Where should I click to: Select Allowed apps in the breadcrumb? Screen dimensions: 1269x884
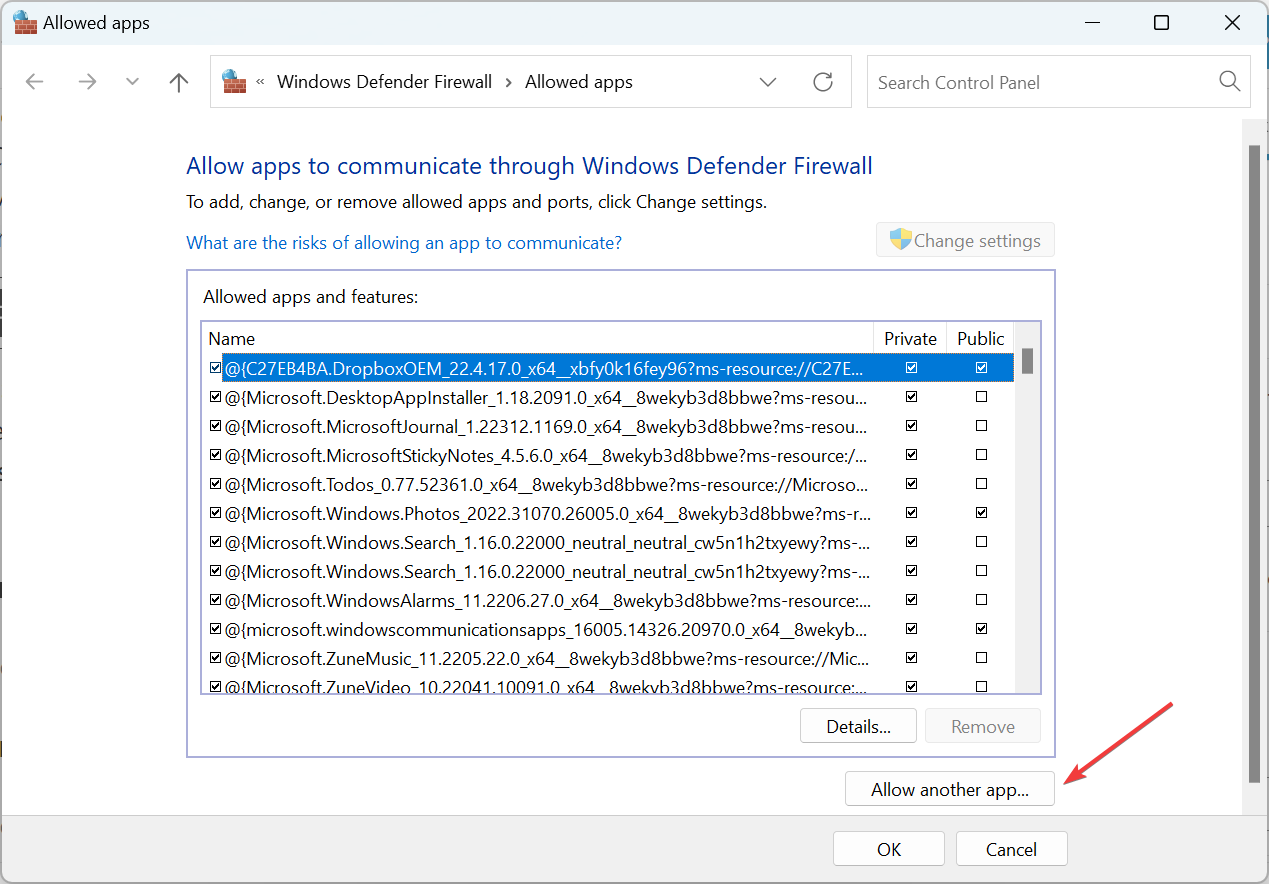[x=579, y=82]
